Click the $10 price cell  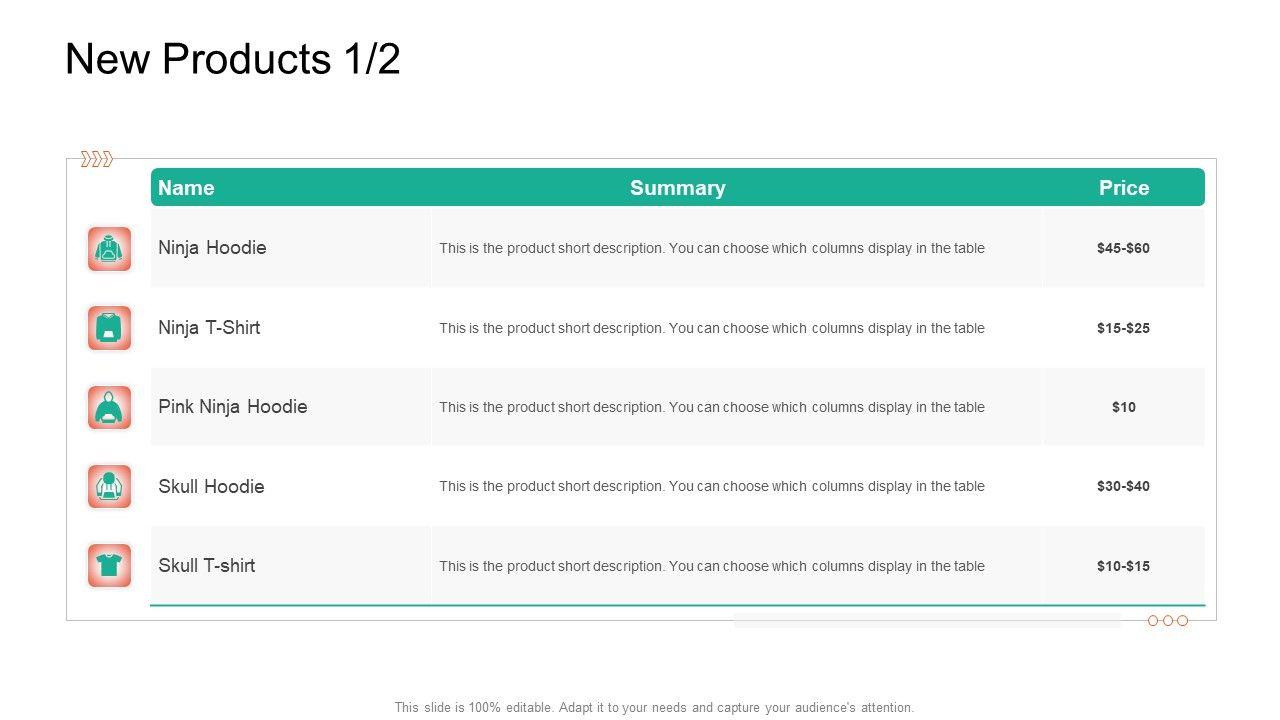(x=1123, y=407)
